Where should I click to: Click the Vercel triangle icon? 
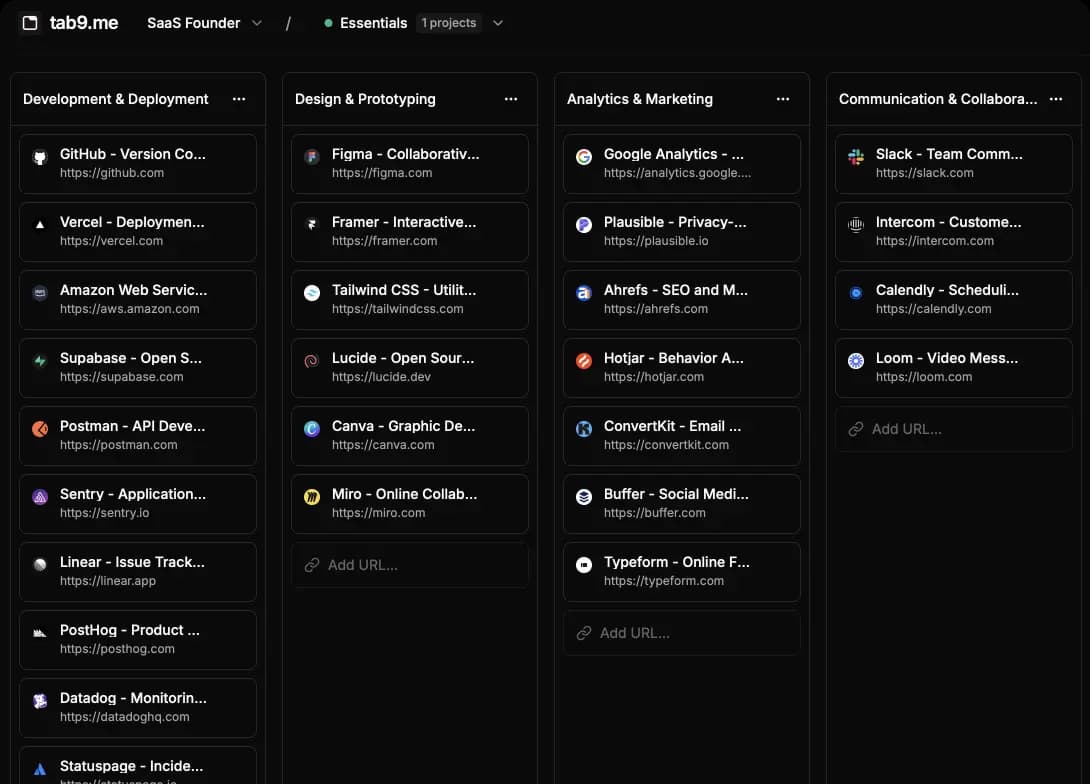click(40, 224)
